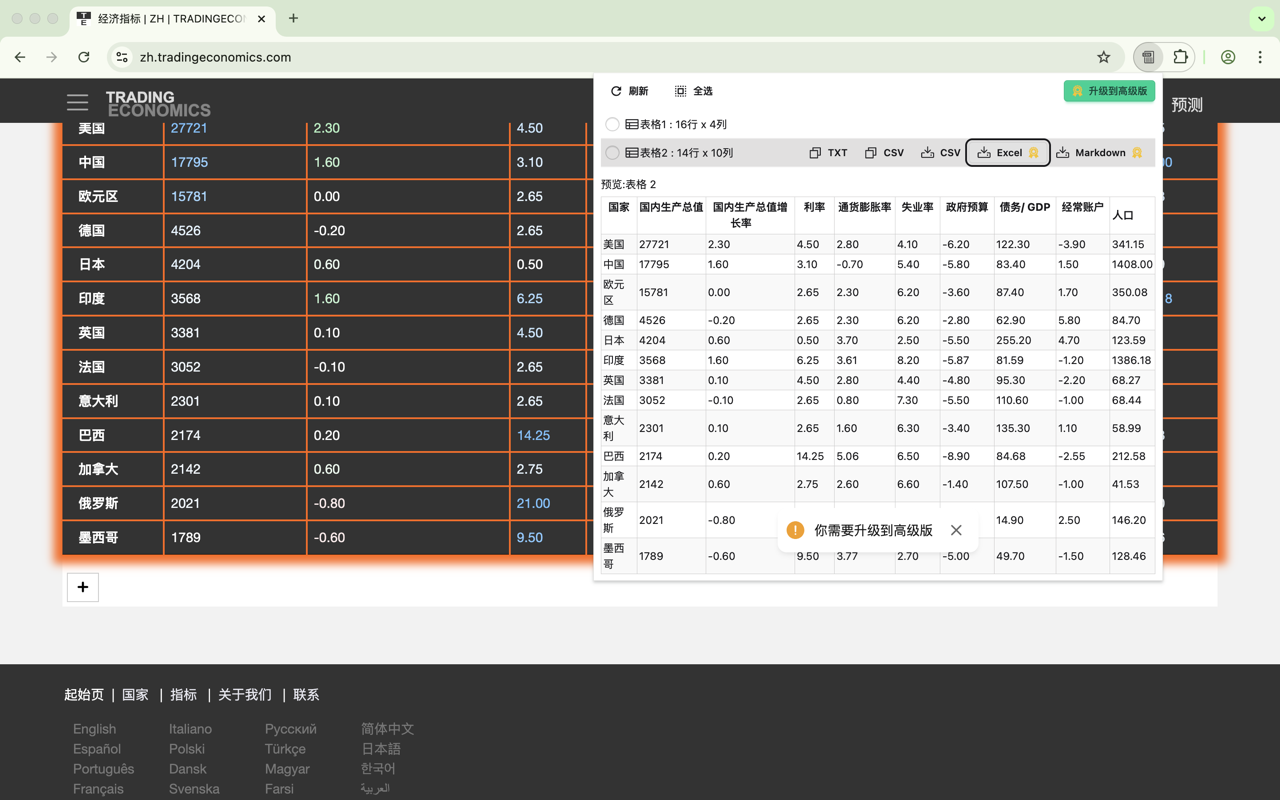Click the browser forward arrow
Screen dimensions: 1280x800
click(52, 57)
